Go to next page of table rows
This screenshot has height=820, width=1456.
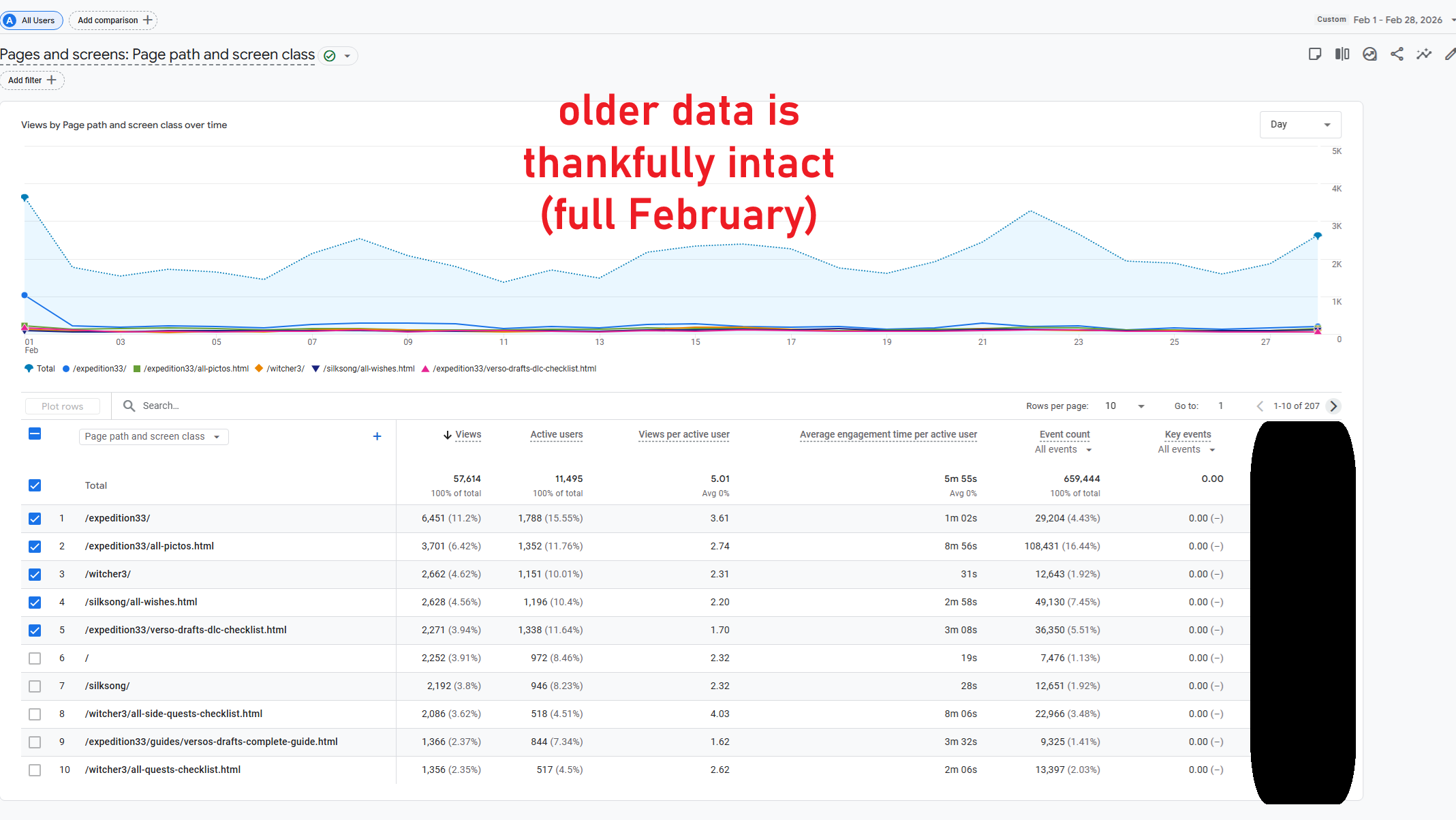pos(1334,406)
